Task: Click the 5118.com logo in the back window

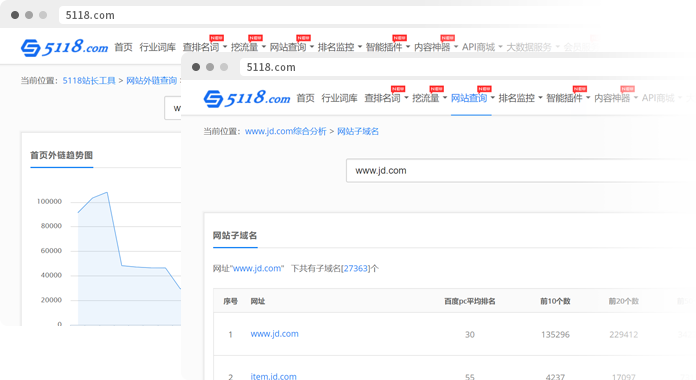Action: [x=64, y=47]
